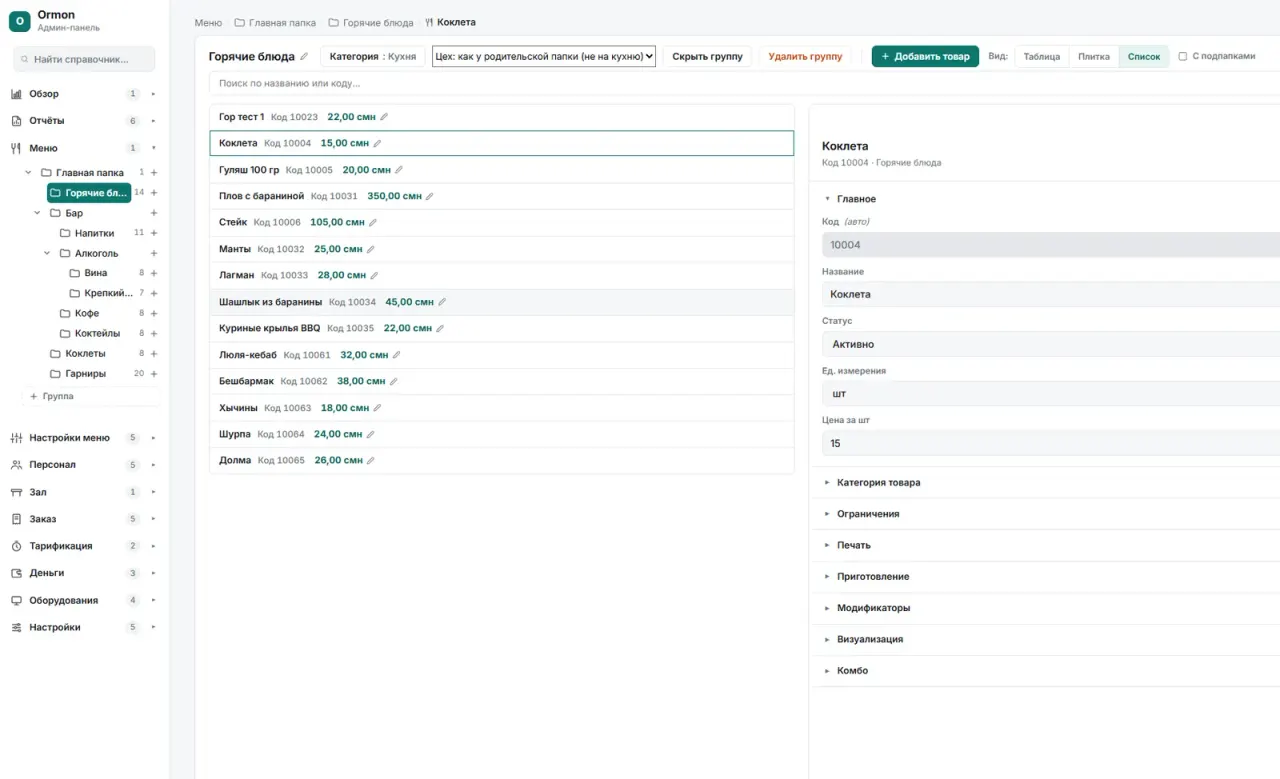
Task: Click plus icon next to Бар folder
Action: coord(154,213)
